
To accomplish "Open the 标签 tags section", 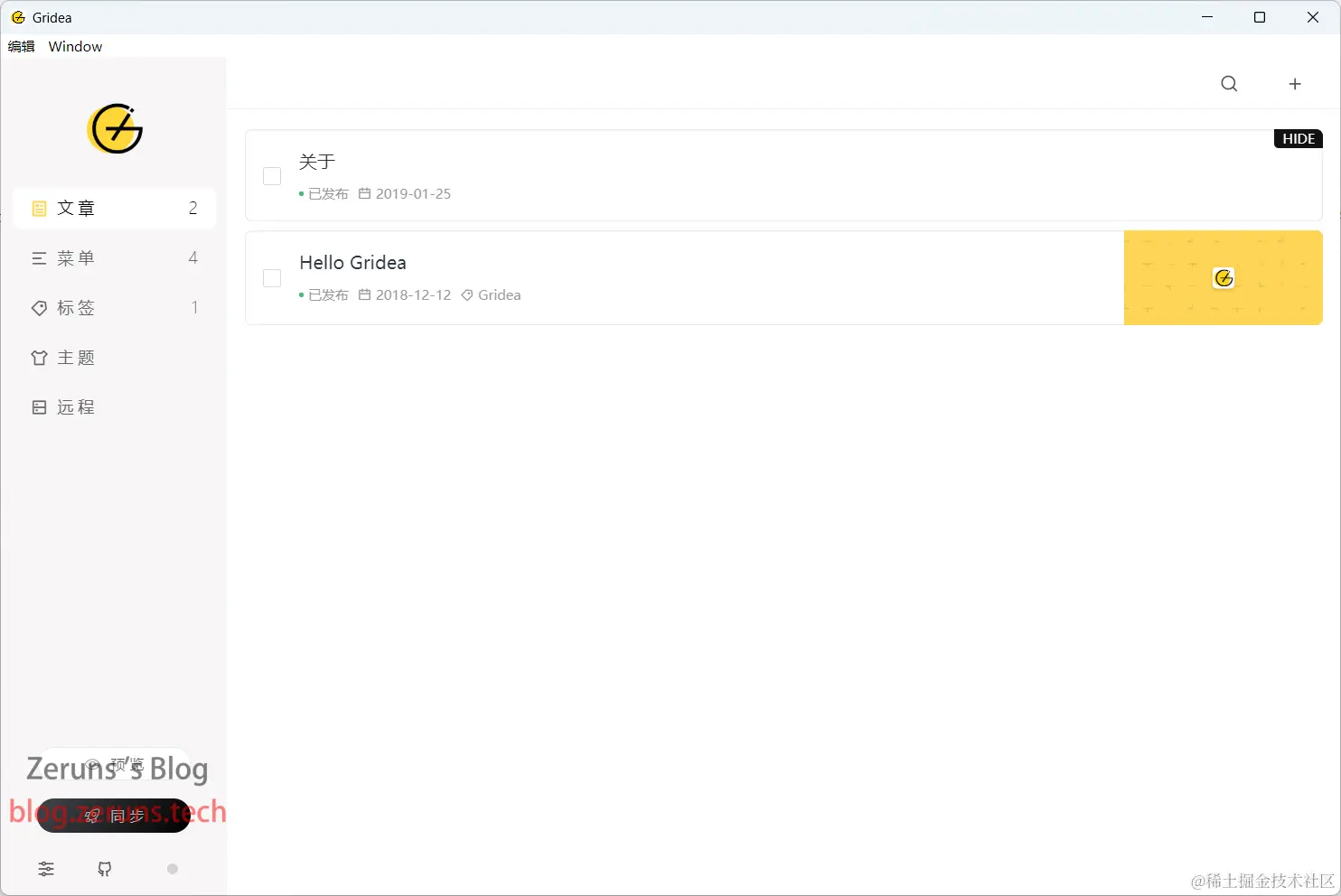I will (114, 308).
